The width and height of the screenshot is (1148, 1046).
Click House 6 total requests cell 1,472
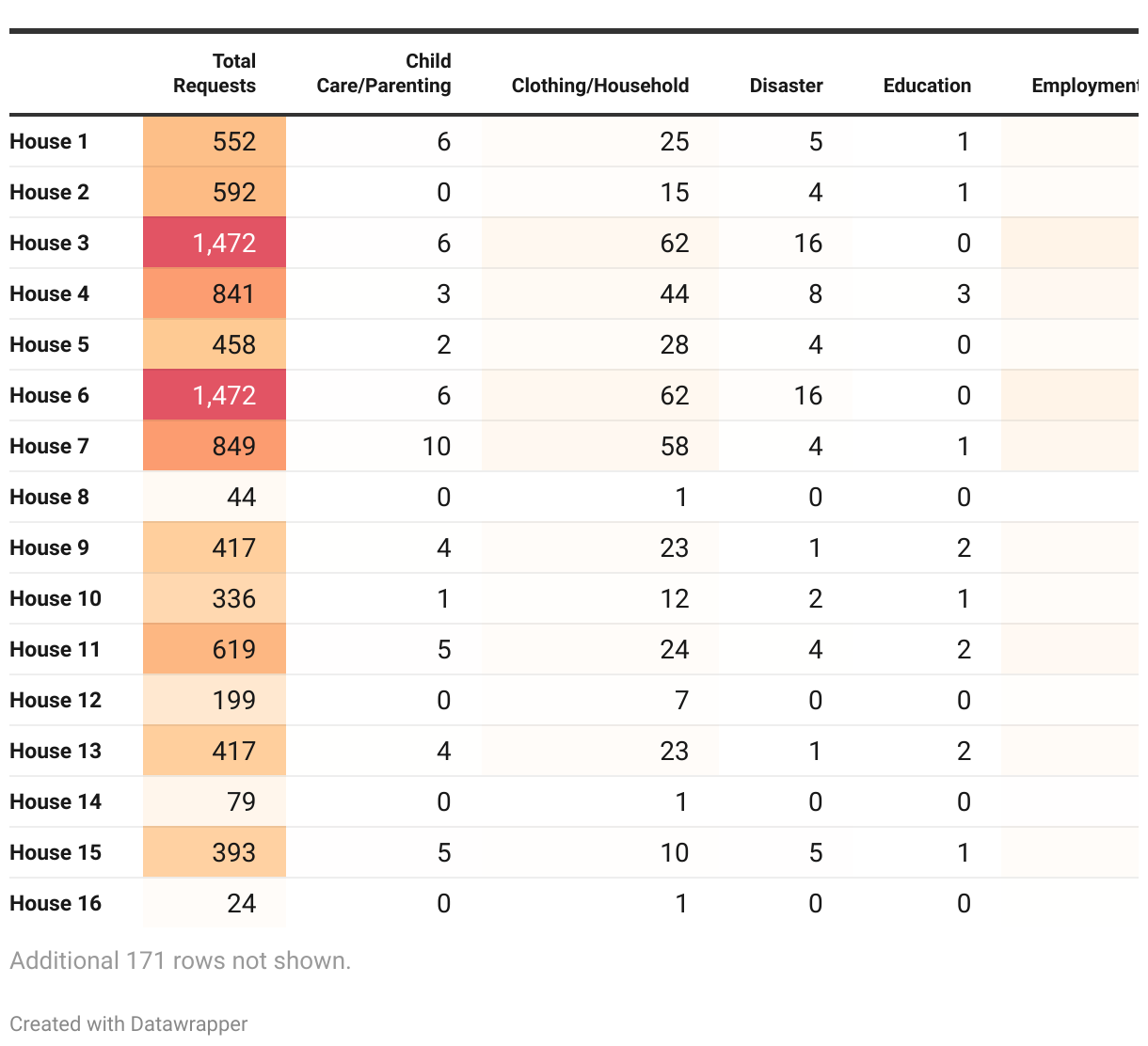click(x=215, y=395)
